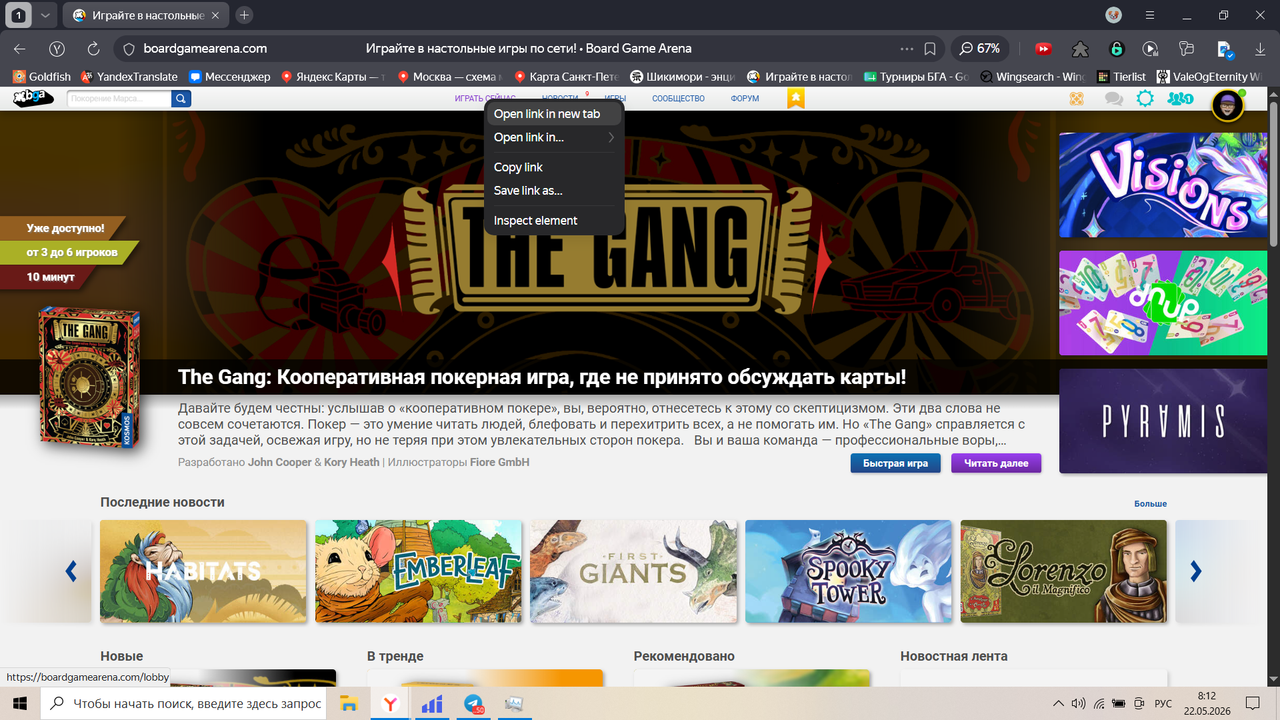Image resolution: width=1280 pixels, height=720 pixels.
Task: Open the 67% zoom level control
Action: [981, 48]
